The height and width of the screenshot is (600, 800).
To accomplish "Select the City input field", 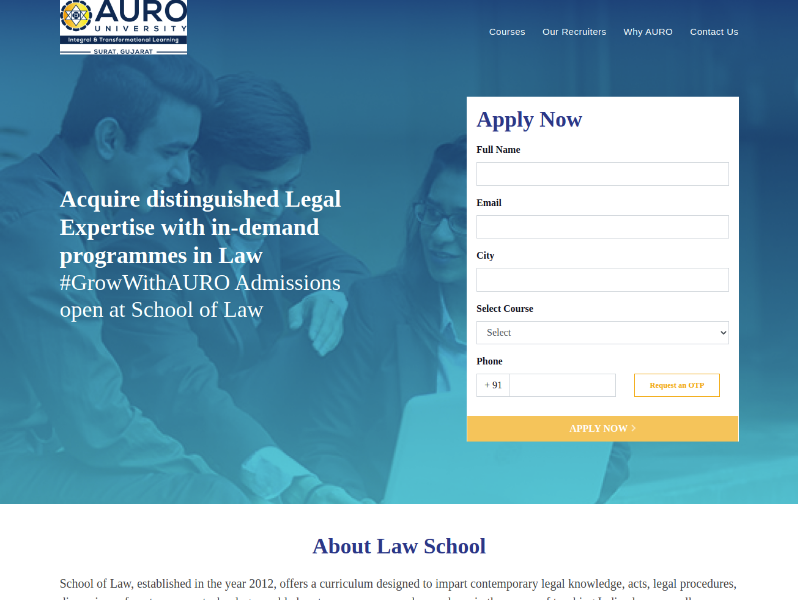I will point(602,280).
